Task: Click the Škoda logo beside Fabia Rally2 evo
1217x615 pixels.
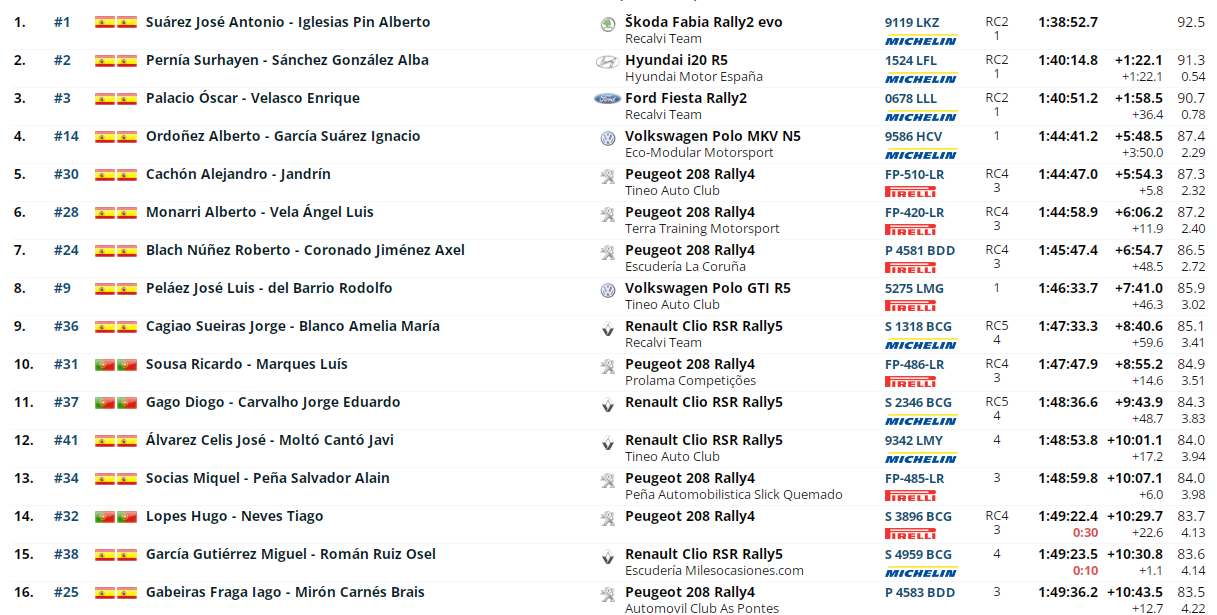Action: 607,24
